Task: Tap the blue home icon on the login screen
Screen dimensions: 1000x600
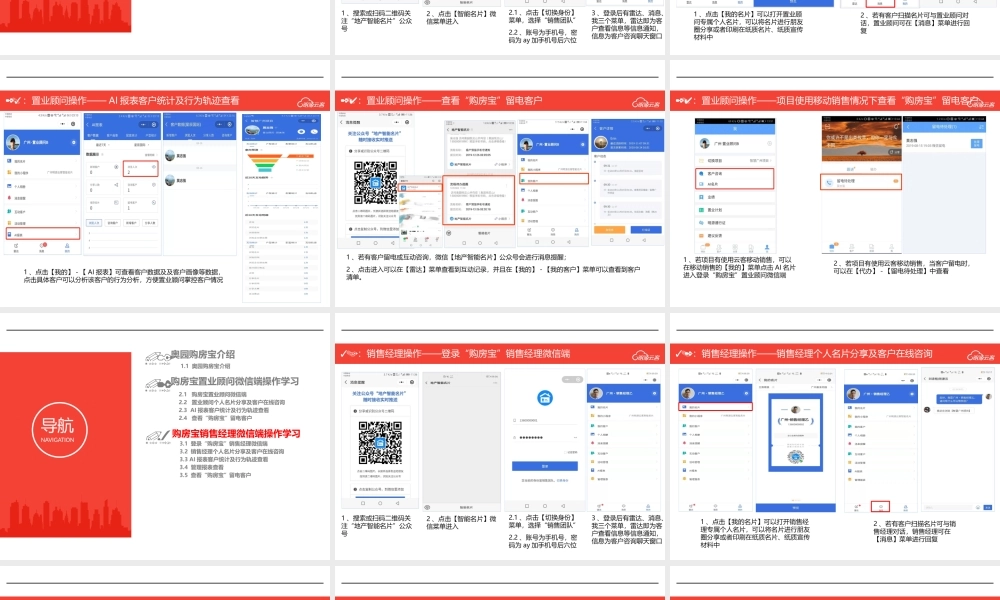Action: coord(545,399)
